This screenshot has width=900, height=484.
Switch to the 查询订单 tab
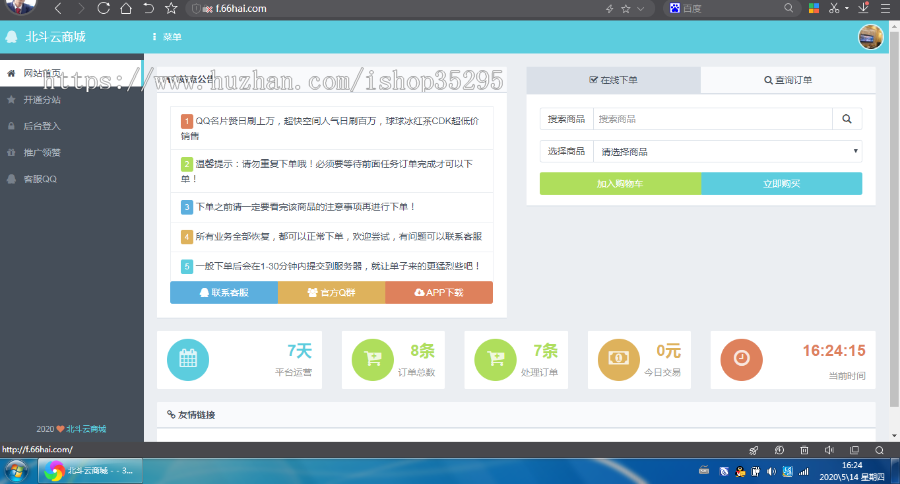coord(788,80)
